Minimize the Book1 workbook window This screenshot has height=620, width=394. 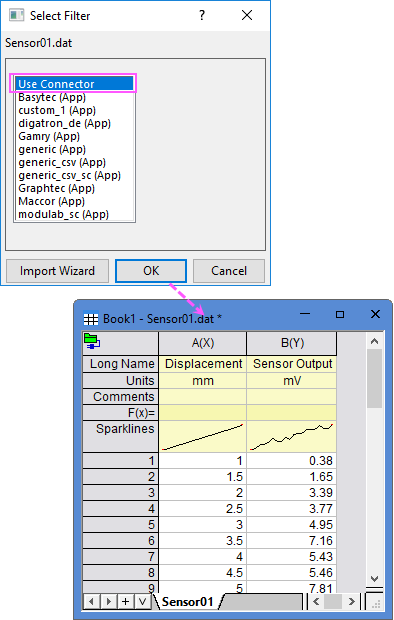(305, 314)
